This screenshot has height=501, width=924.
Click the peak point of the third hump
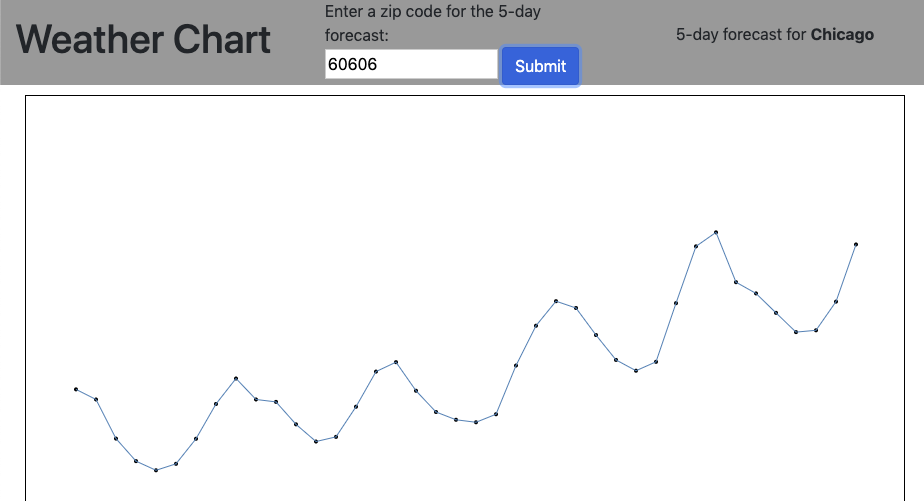pyautogui.click(x=556, y=301)
